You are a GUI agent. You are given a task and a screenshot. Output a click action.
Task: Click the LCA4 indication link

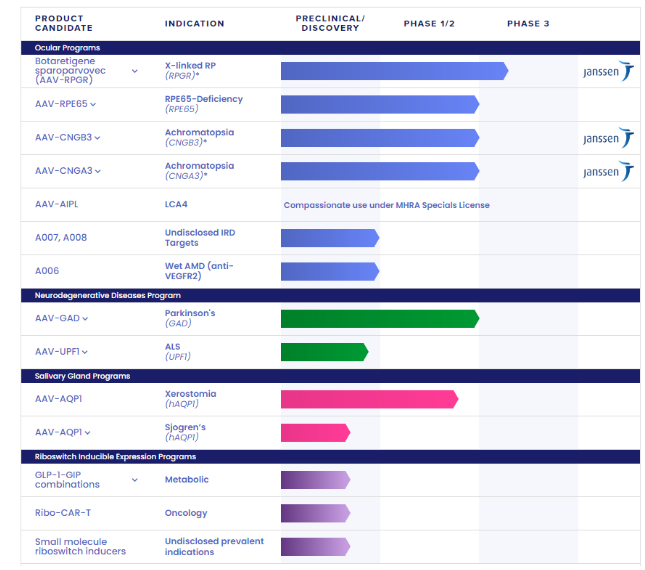(x=177, y=205)
